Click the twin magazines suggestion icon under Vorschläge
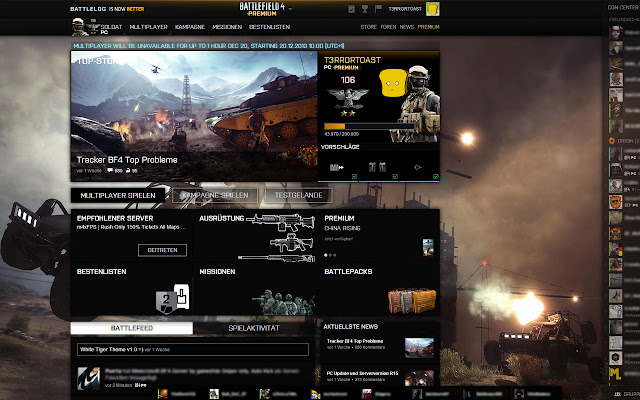Screen dimensions: 640x400 pos(378,167)
